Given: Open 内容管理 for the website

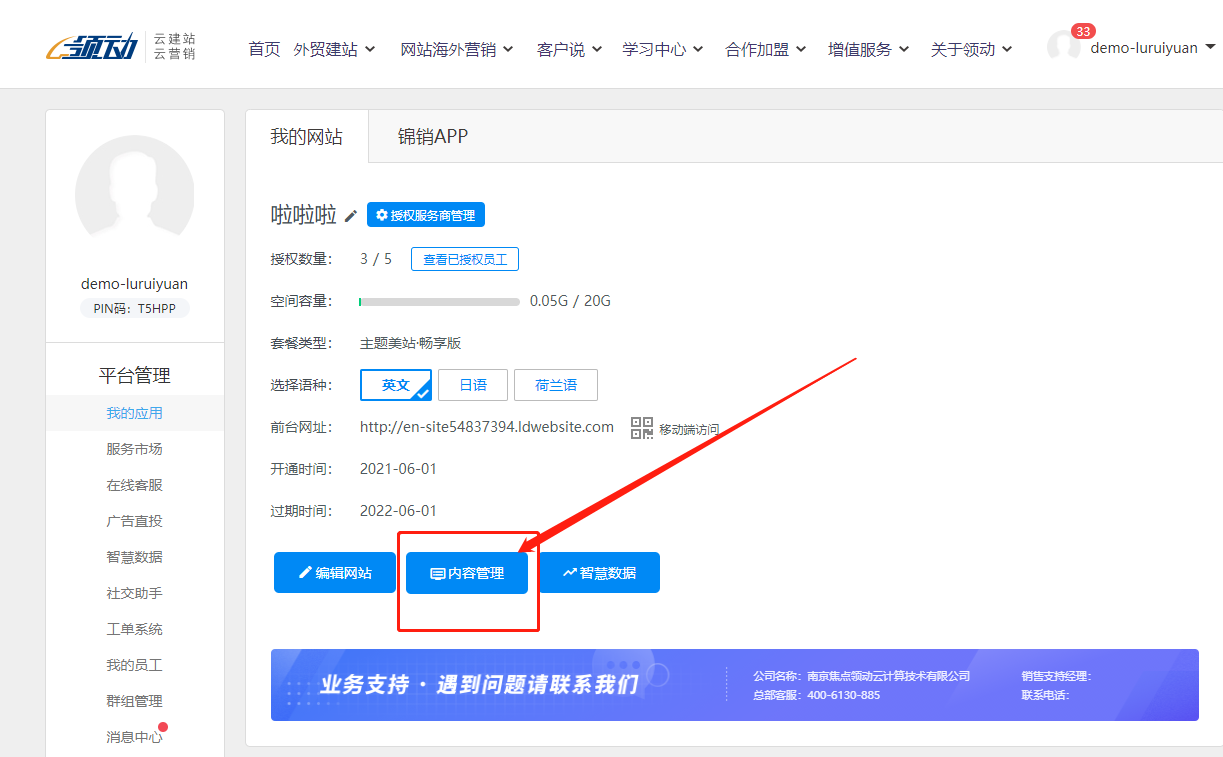Looking at the screenshot, I should (x=467, y=573).
